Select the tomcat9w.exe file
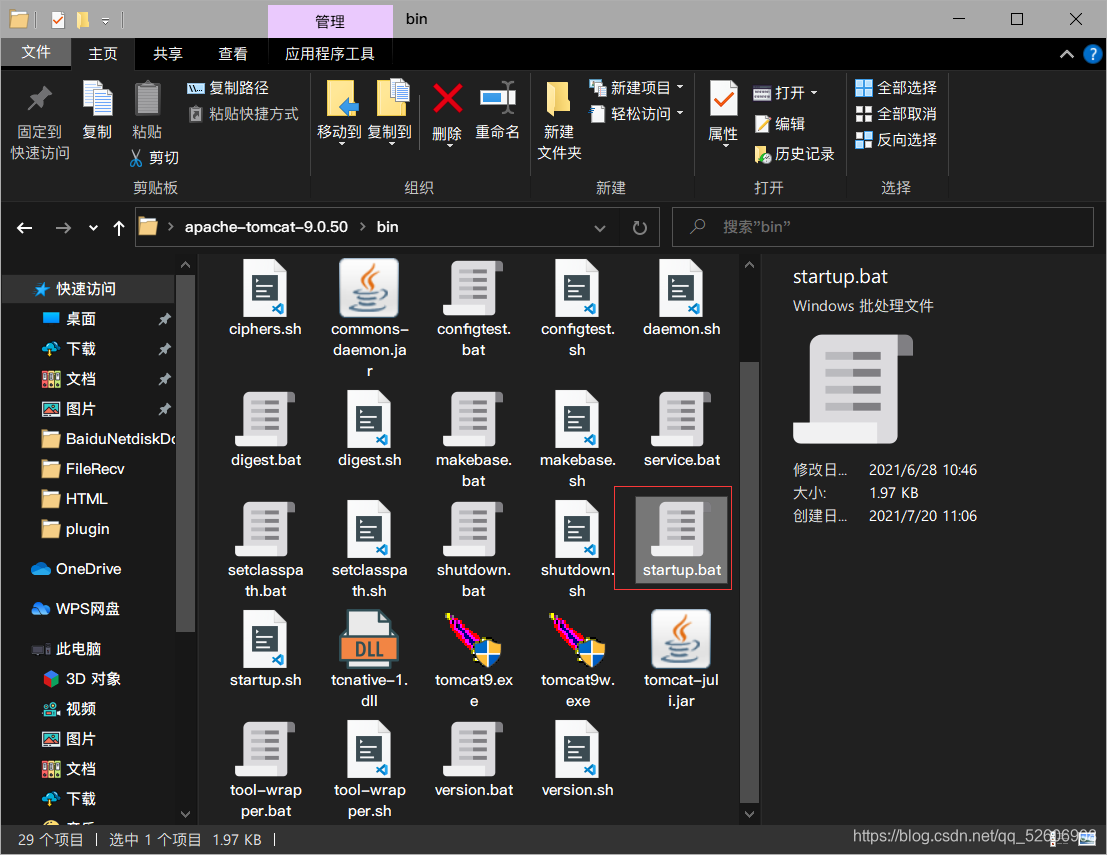Viewport: 1107px width, 855px height. tap(578, 659)
